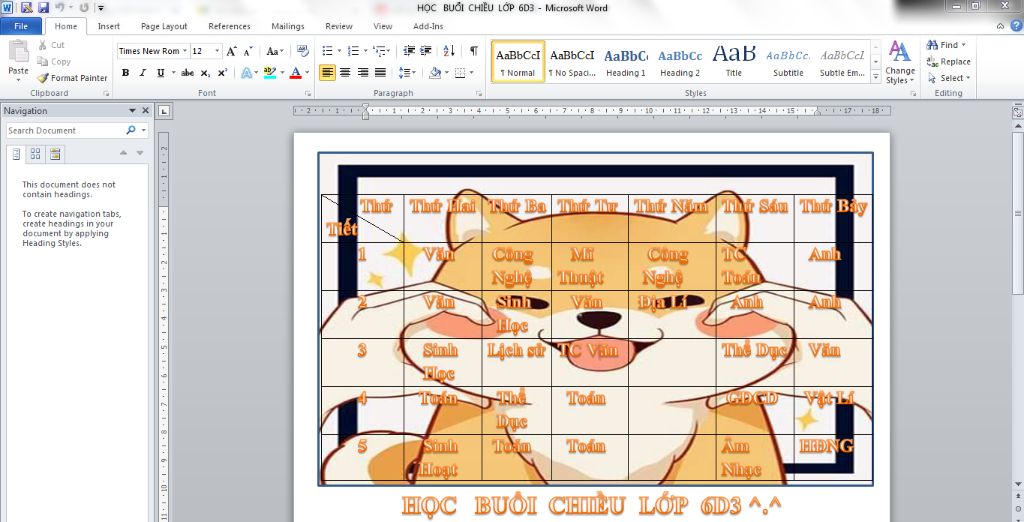Switch to the Insert tab
1024x522 pixels.
tap(109, 26)
